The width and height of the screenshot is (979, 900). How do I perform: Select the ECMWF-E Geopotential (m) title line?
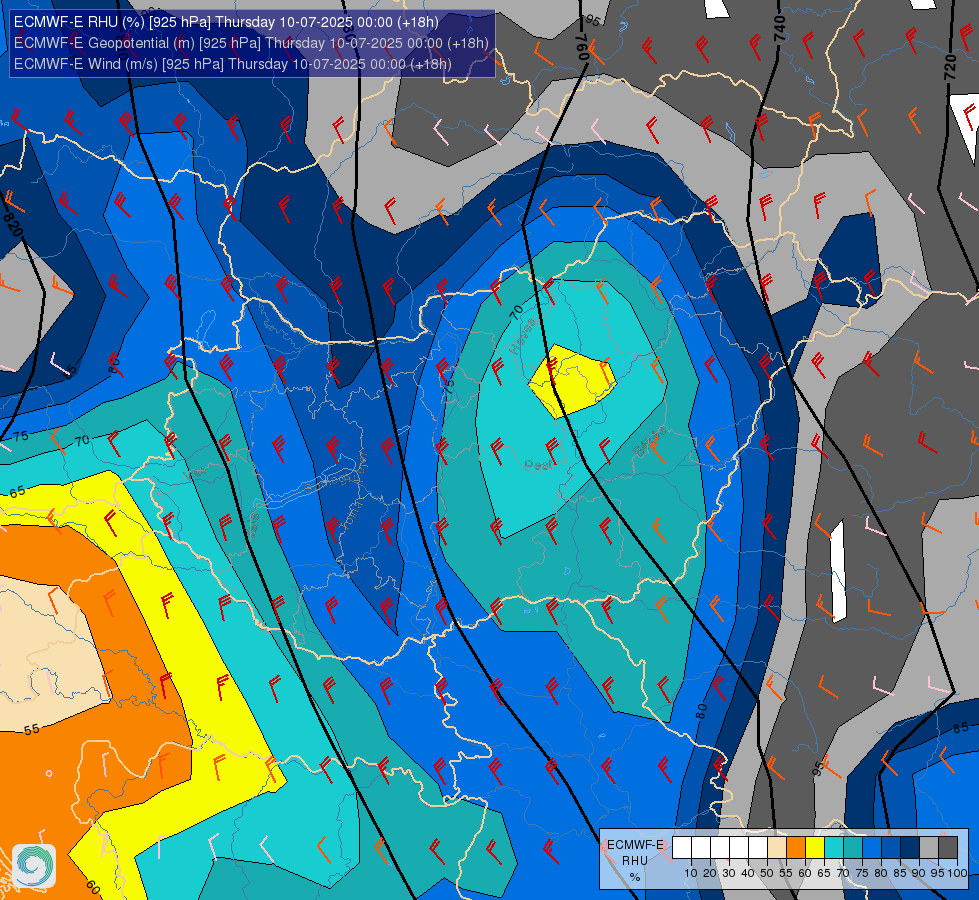click(x=251, y=43)
